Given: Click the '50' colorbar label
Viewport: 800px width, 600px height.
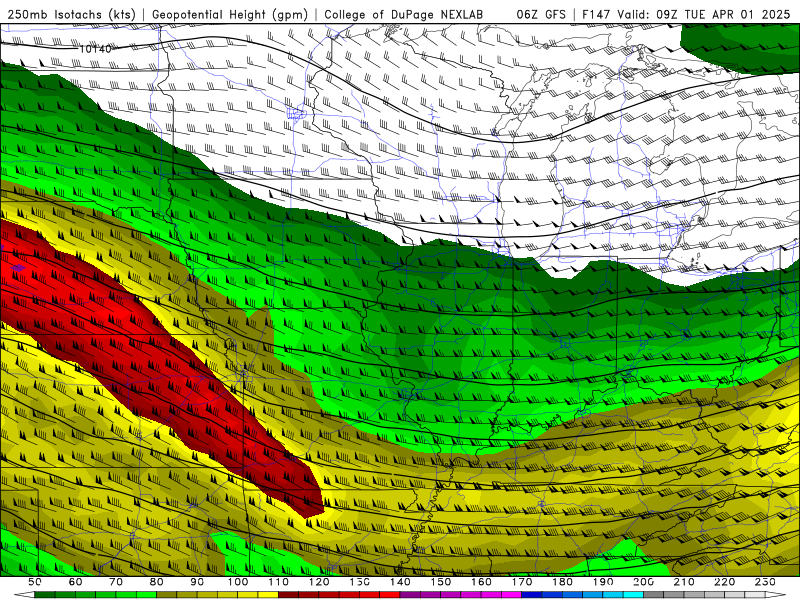Looking at the screenshot, I should pos(34,582).
